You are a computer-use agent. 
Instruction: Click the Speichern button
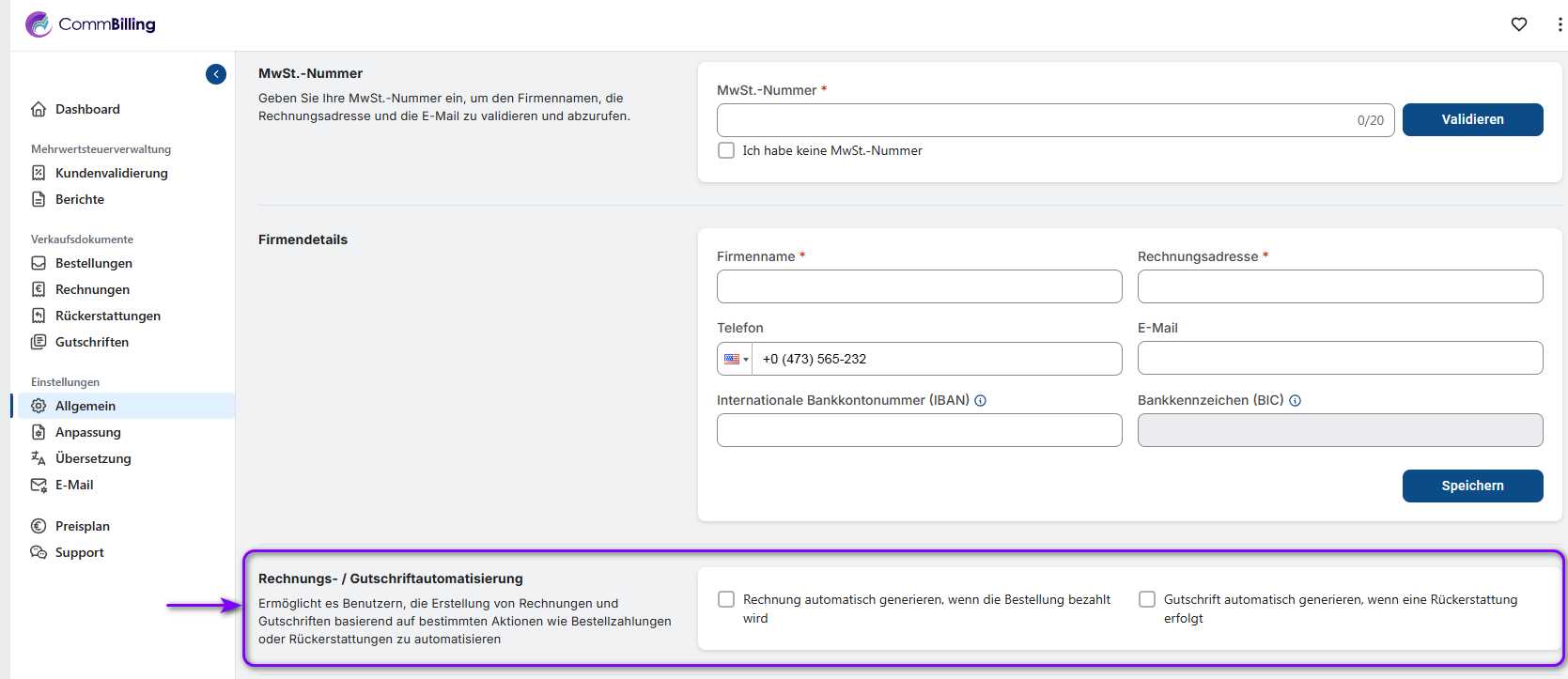(1472, 486)
